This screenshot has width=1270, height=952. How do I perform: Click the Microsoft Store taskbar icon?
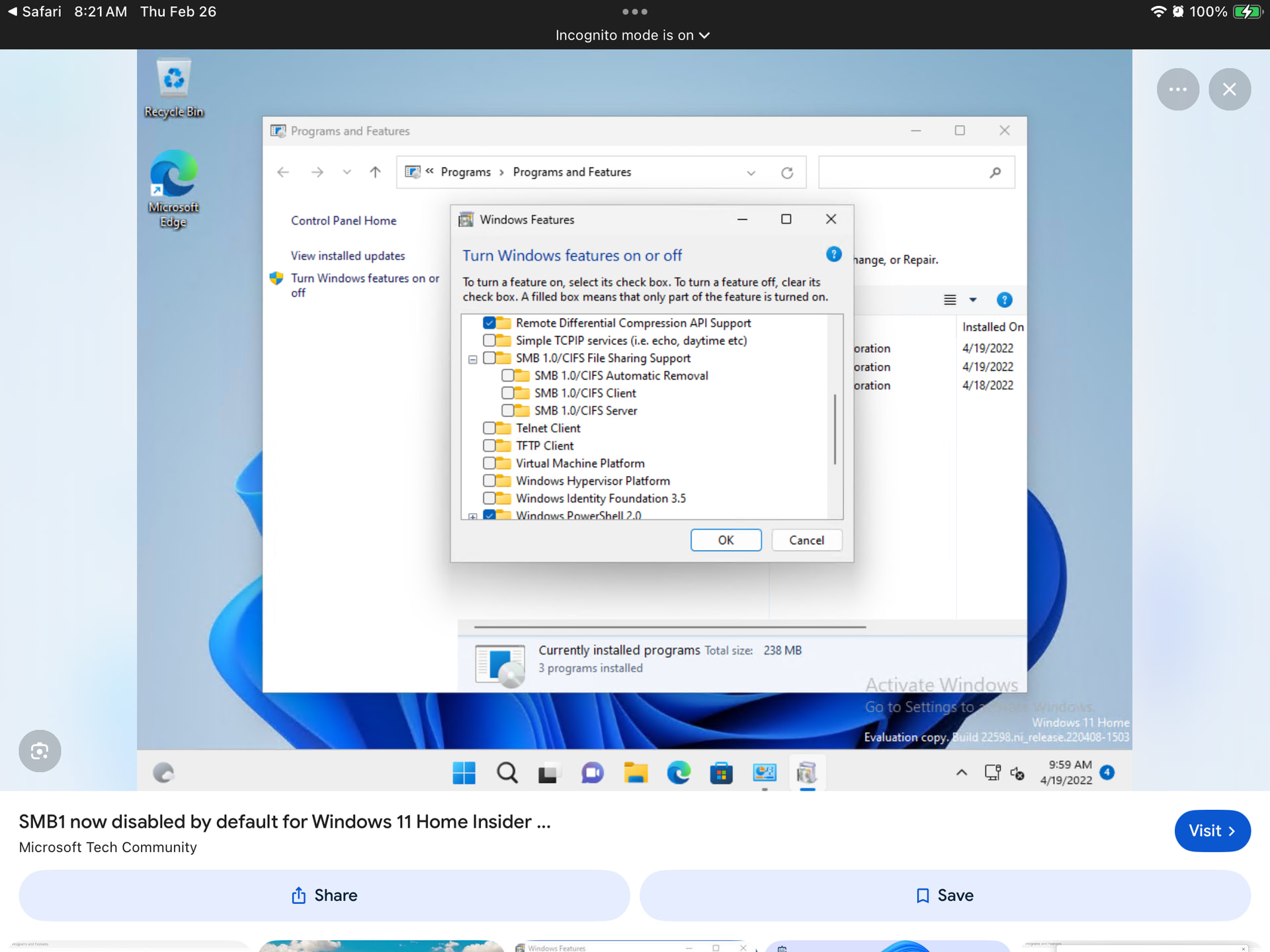coord(721,772)
